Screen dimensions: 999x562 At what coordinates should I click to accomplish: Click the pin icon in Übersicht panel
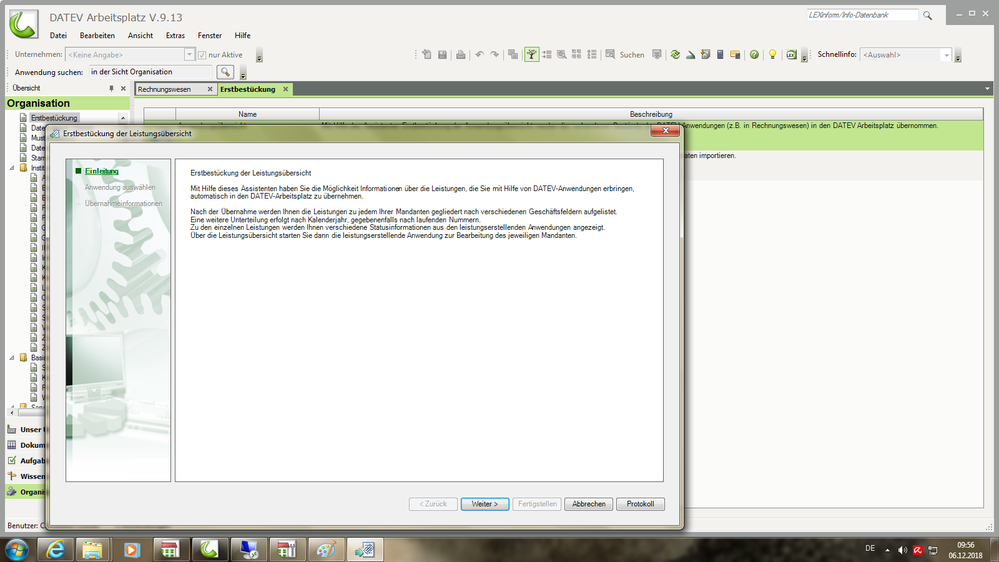tap(111, 89)
